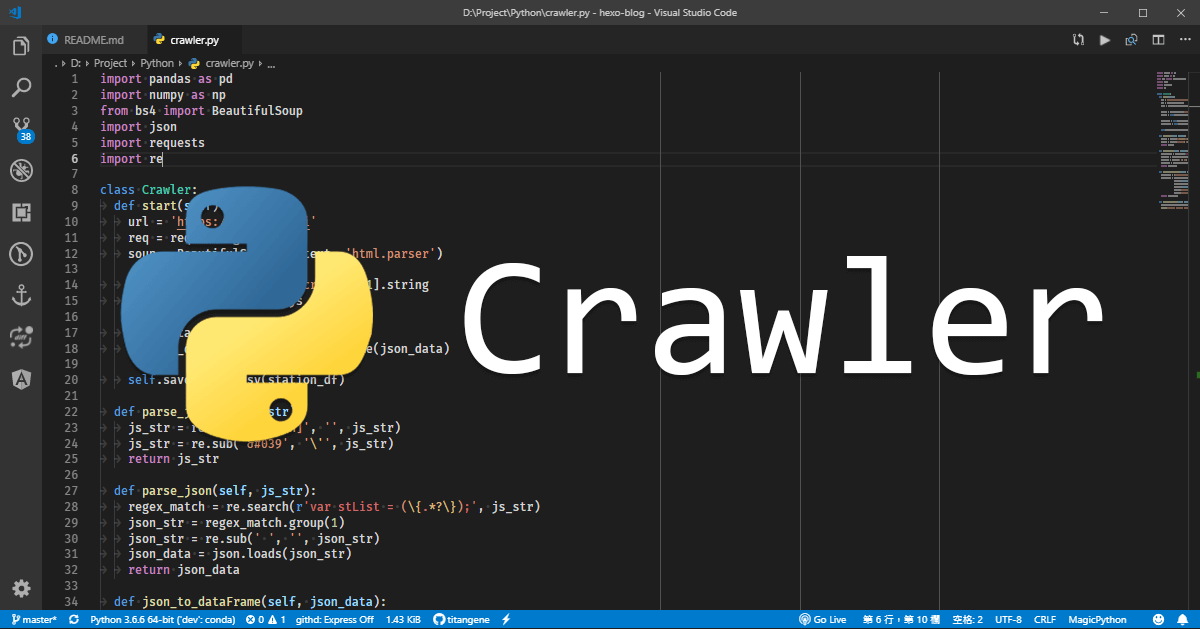Open the Search view in activity bar
The height and width of the screenshot is (629, 1200).
coord(21,88)
